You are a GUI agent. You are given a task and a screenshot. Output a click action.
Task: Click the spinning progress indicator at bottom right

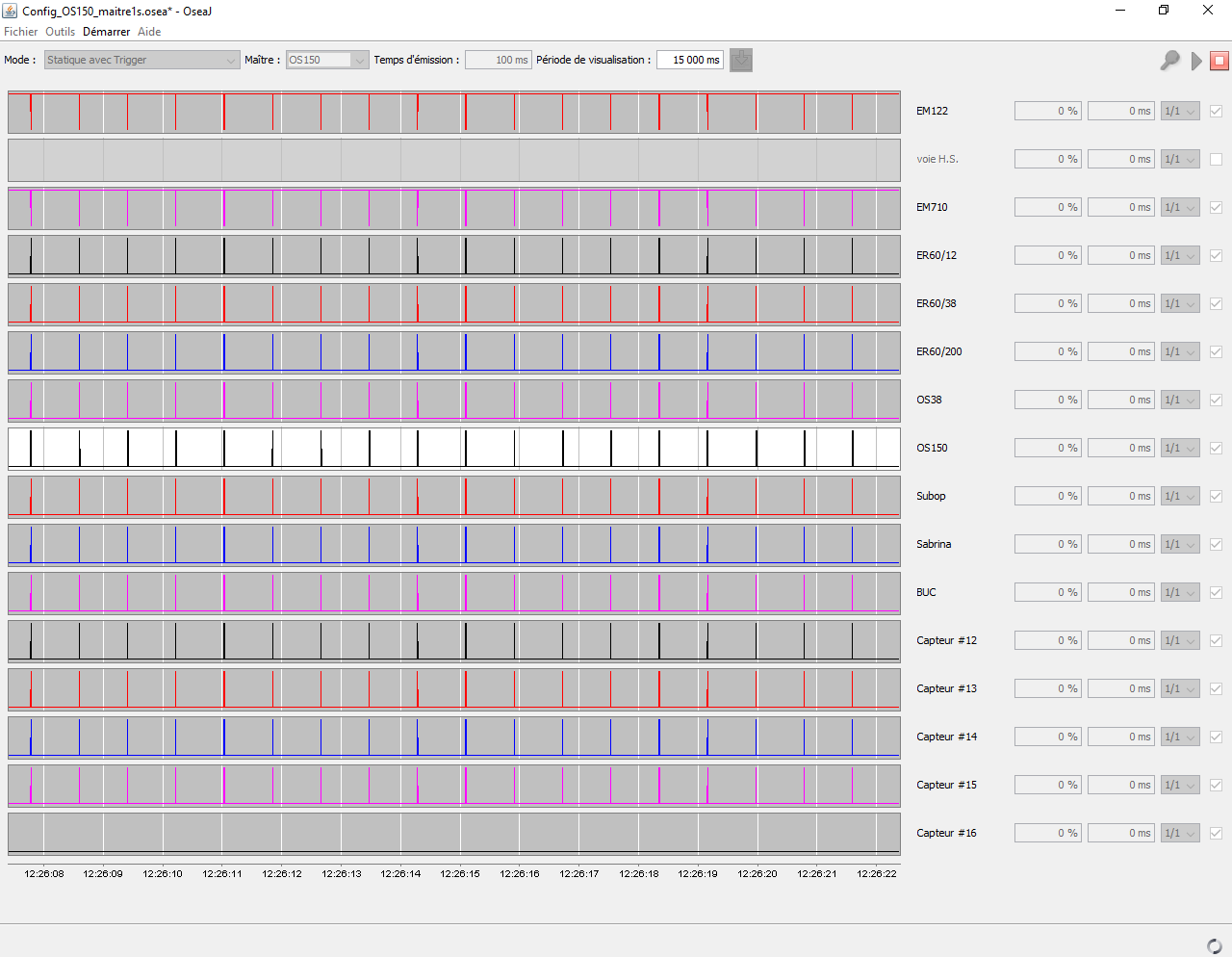pyautogui.click(x=1215, y=945)
